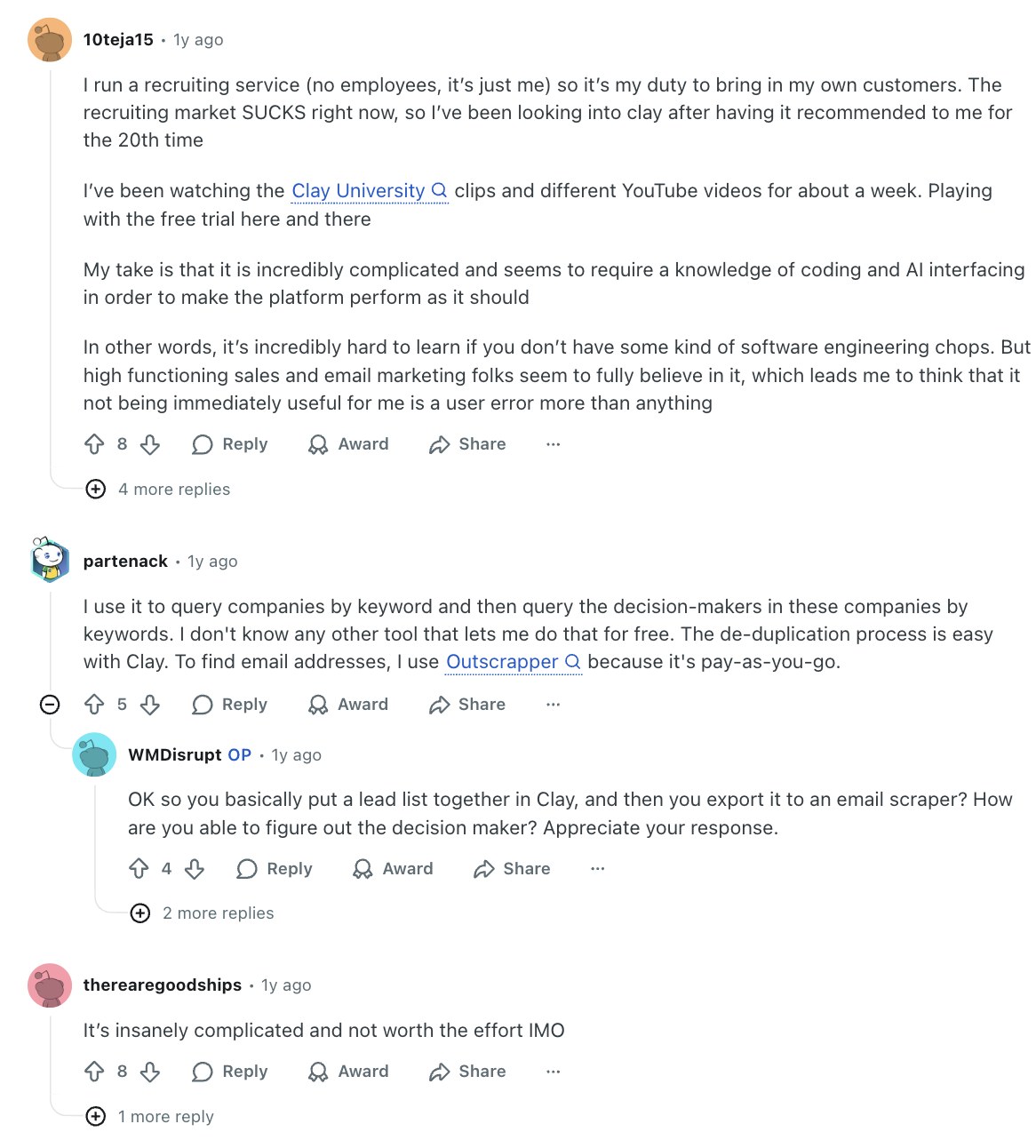The width and height of the screenshot is (1036, 1148).
Task: Reply to WMDisrupt's comment
Action: [274, 869]
